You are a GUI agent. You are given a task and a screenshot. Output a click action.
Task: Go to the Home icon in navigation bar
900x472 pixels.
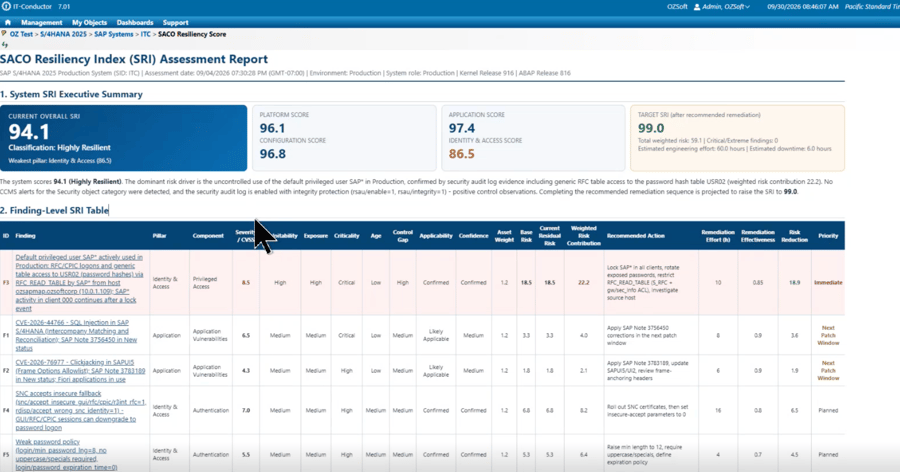point(7,23)
